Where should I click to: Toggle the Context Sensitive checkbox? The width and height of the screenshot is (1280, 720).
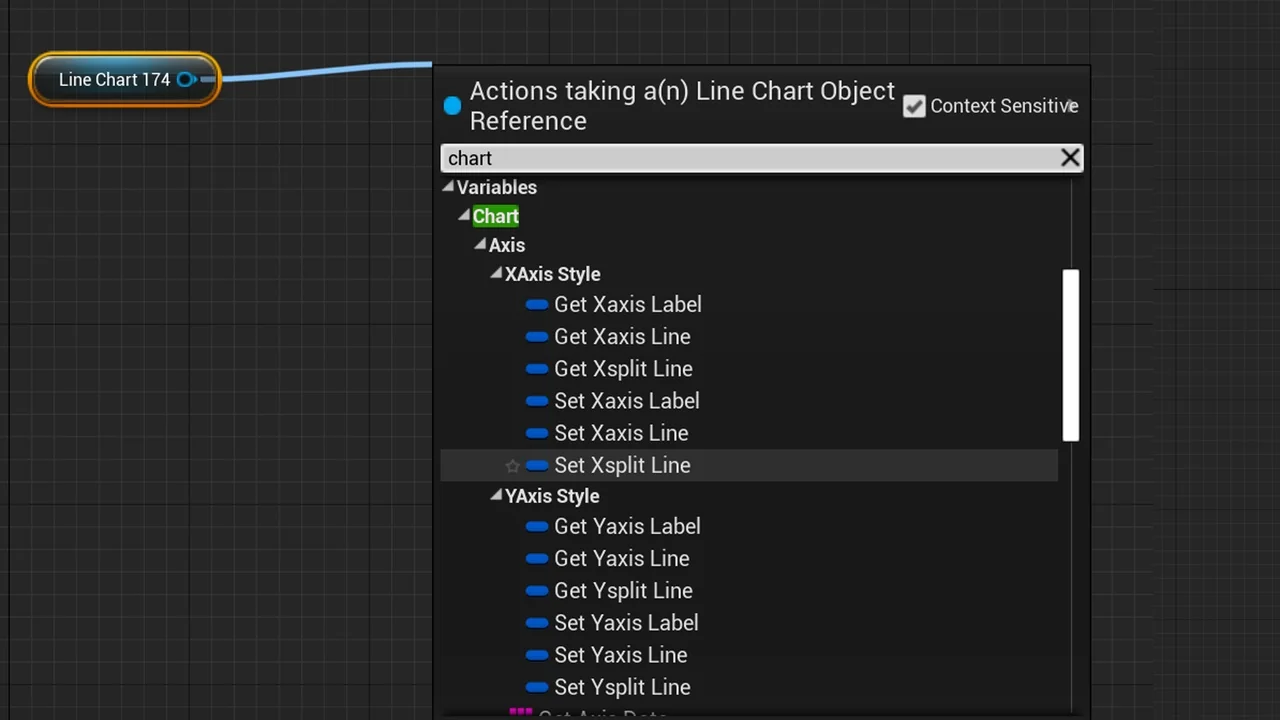914,106
